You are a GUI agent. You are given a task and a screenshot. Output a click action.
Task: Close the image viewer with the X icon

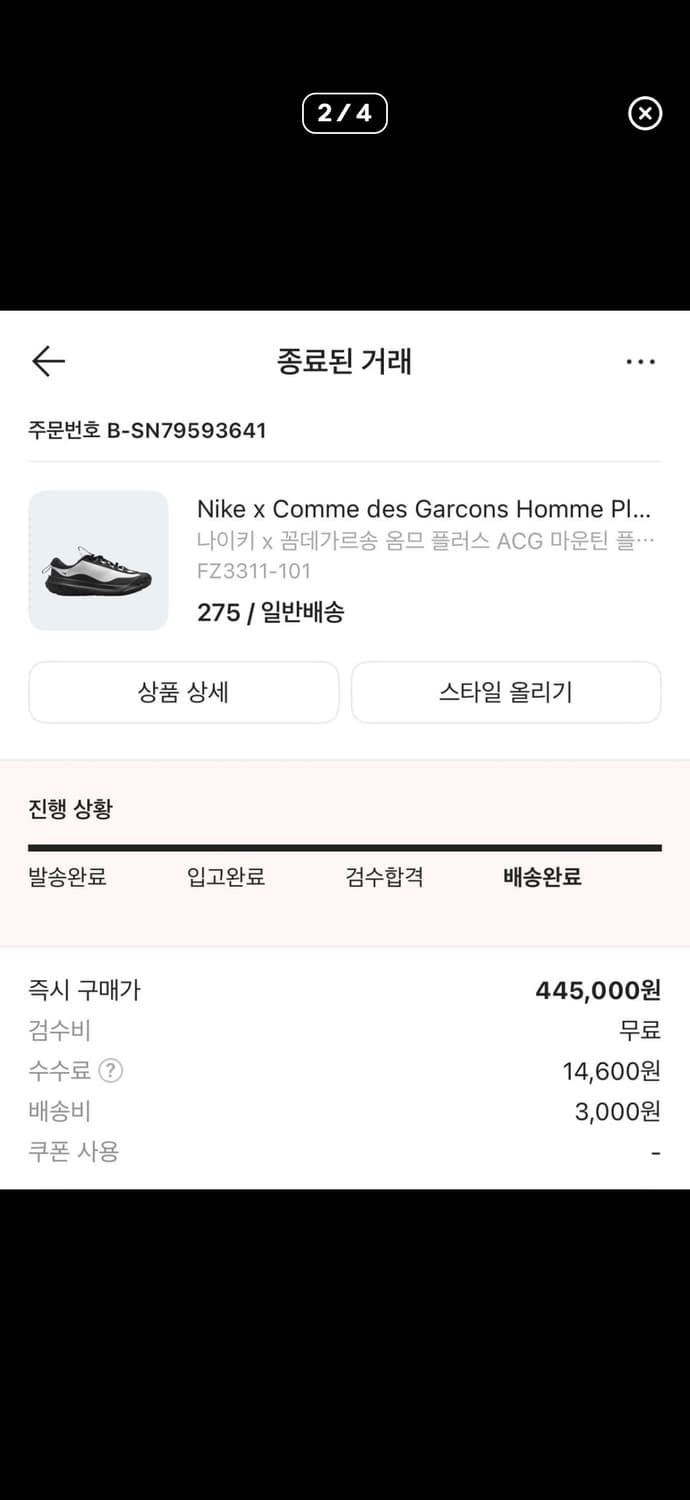point(644,114)
